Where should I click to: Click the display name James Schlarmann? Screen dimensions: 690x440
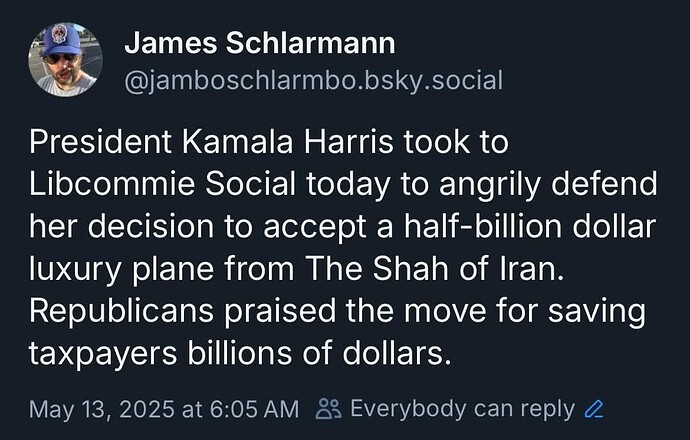pyautogui.click(x=260, y=43)
